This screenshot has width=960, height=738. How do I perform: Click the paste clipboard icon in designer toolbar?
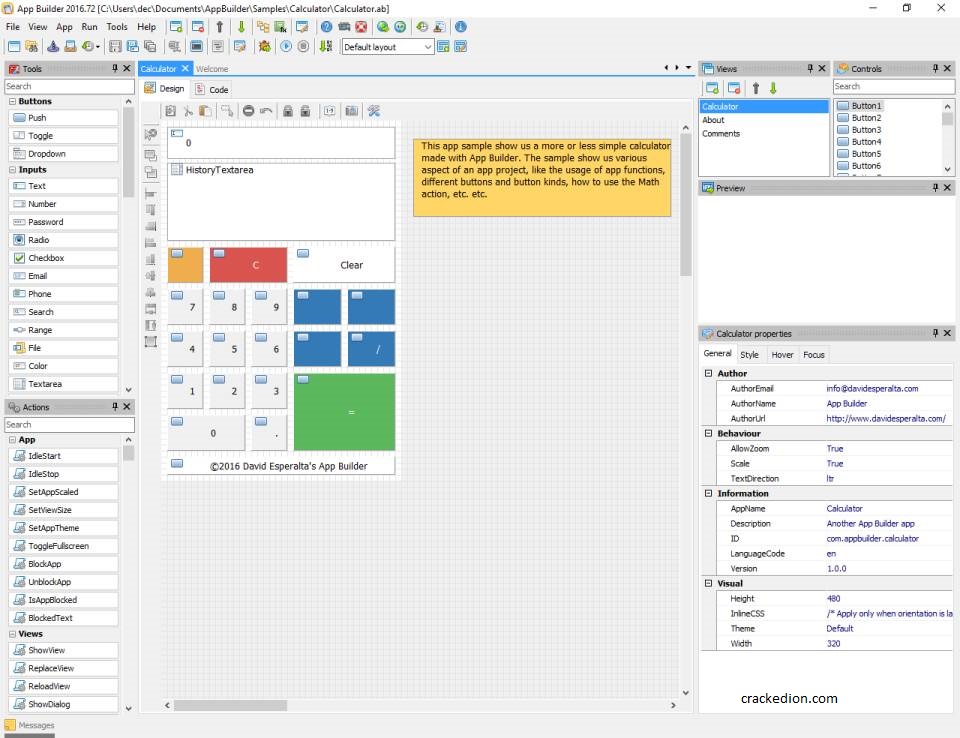[x=205, y=111]
